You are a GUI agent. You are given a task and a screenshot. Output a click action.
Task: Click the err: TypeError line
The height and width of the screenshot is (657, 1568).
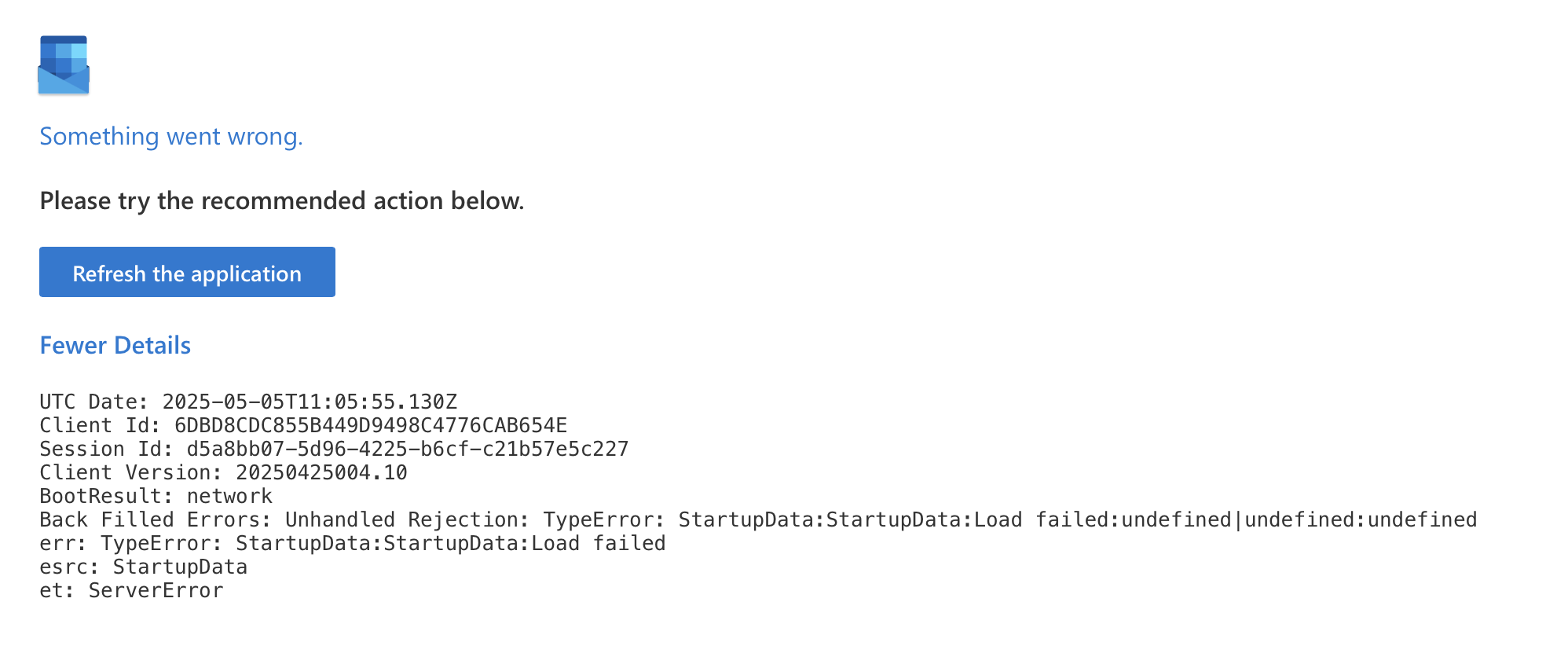pyautogui.click(x=353, y=543)
